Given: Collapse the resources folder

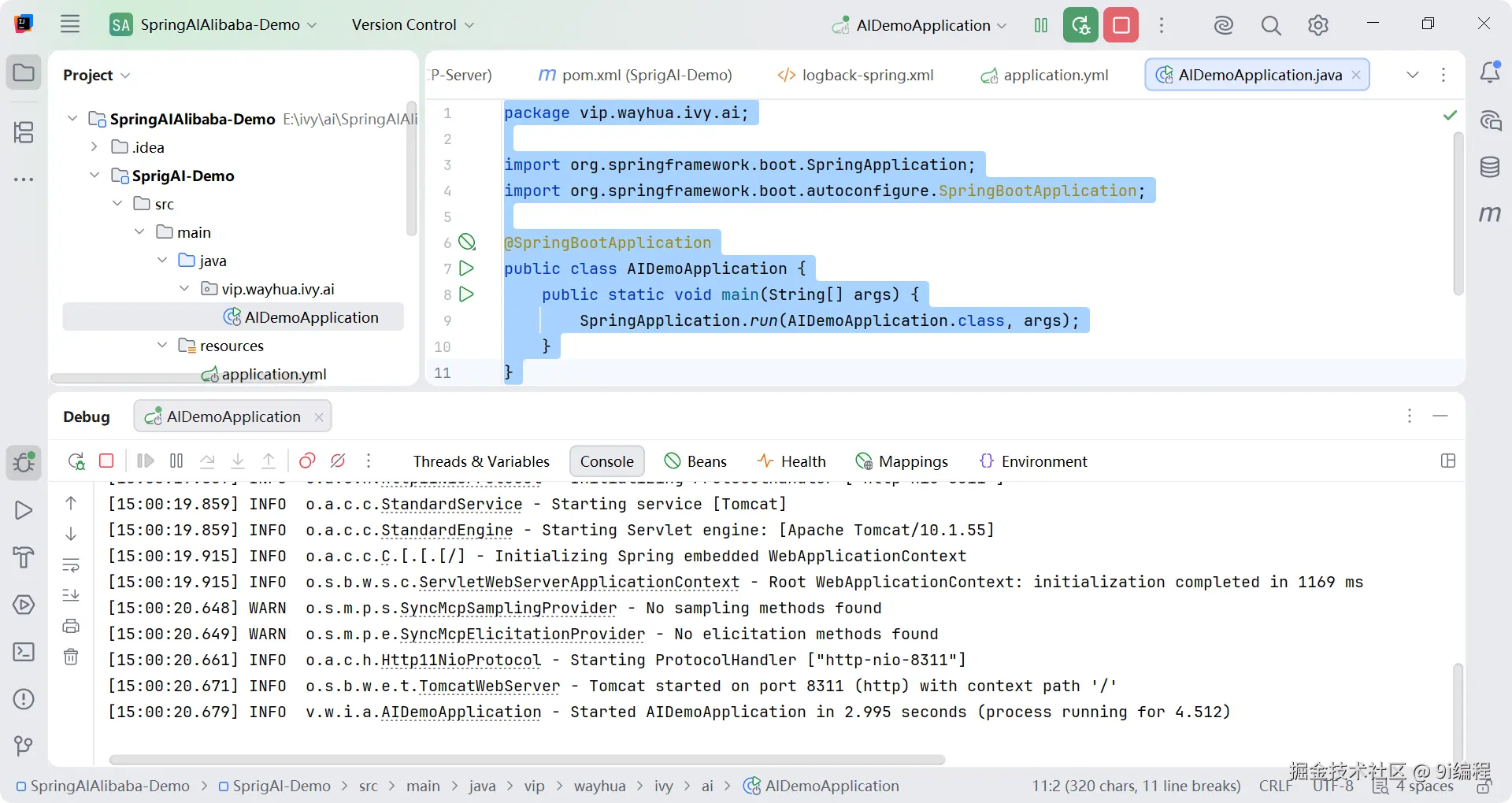Looking at the screenshot, I should (x=162, y=345).
